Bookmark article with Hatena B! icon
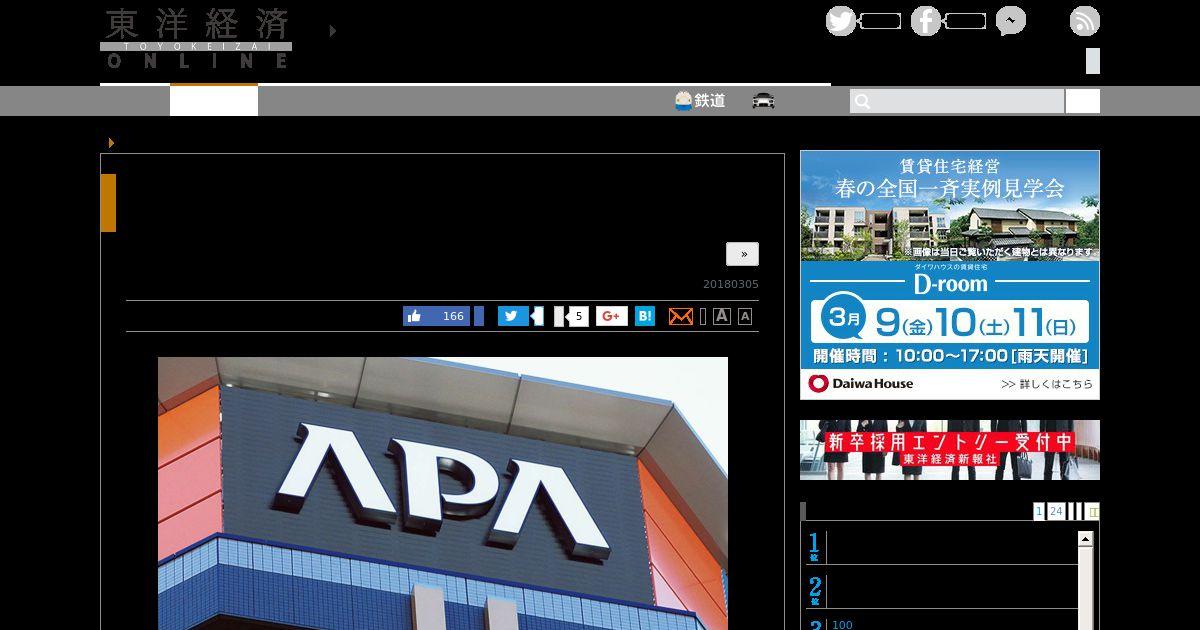The image size is (1200, 630). pos(645,316)
